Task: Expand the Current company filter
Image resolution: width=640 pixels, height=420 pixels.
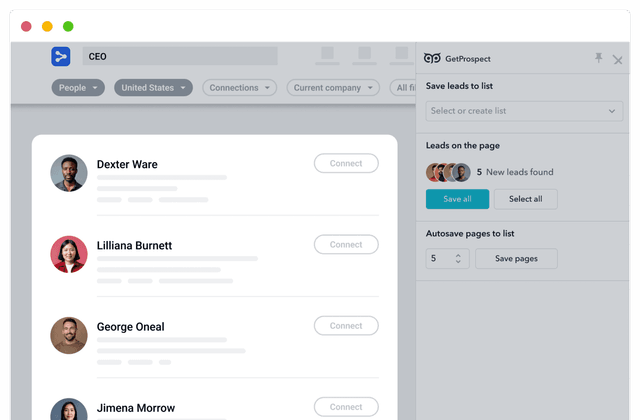Action: coord(333,88)
